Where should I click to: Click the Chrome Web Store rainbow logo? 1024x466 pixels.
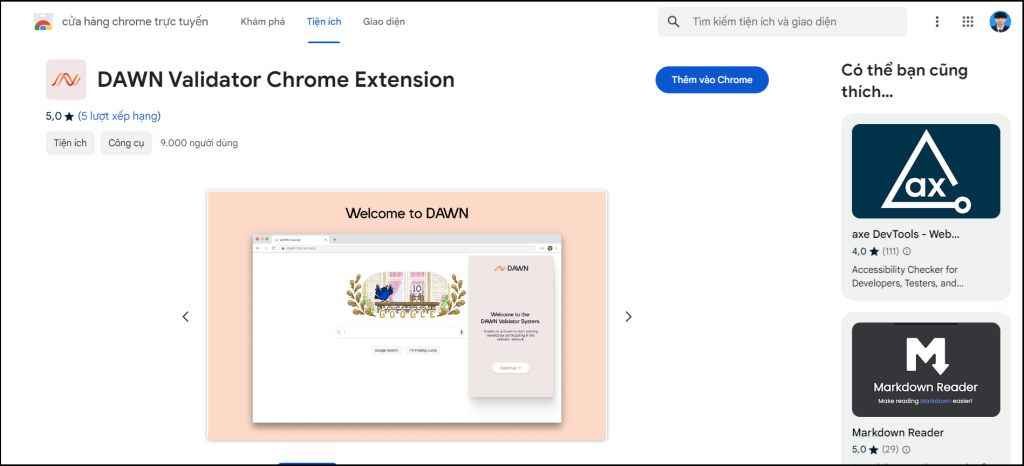pyautogui.click(x=43, y=22)
